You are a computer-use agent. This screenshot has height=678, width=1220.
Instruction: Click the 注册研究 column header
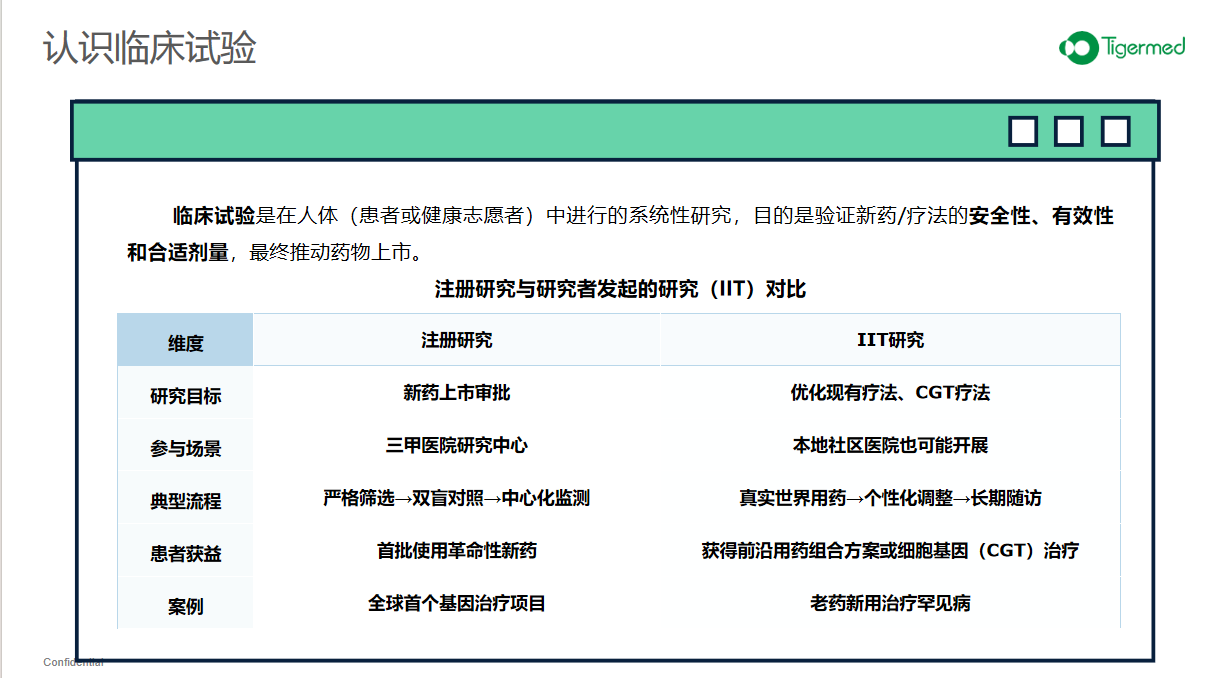[456, 340]
